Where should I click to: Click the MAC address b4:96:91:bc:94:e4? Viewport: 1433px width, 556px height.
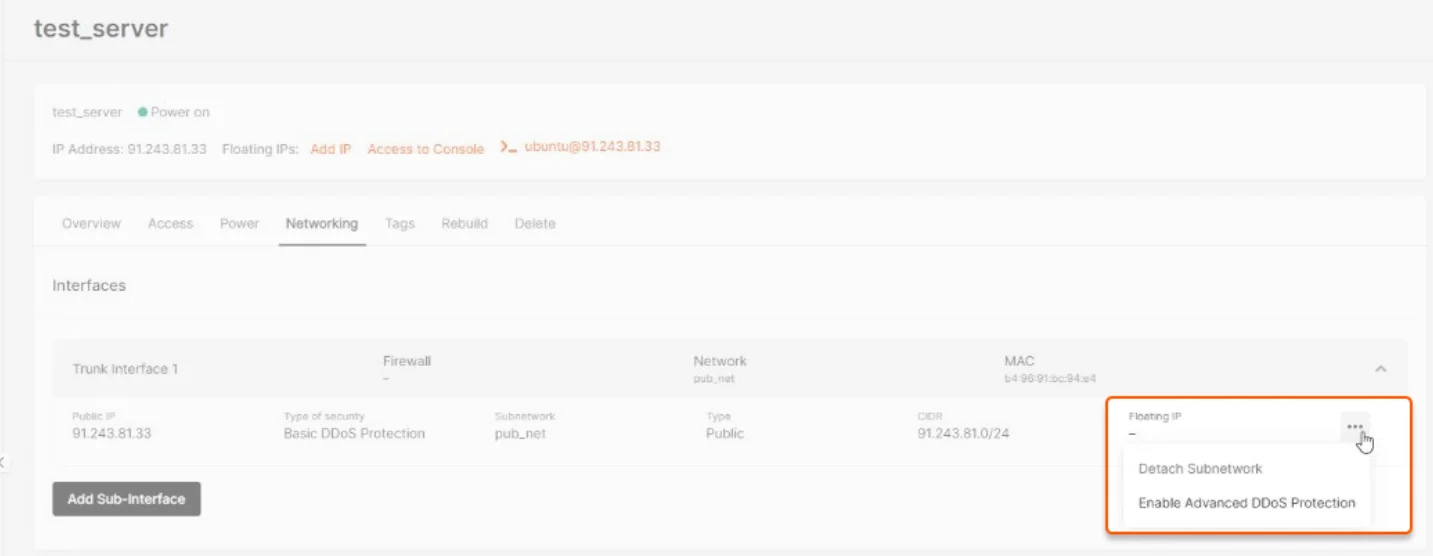click(x=1050, y=380)
